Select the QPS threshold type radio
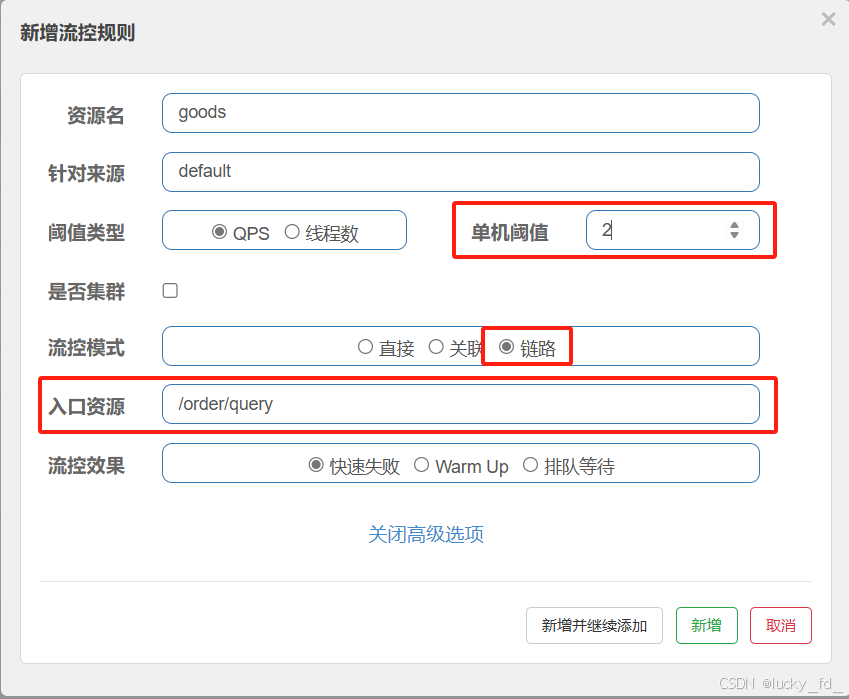Screen dimensions: 849x699 coord(219,232)
